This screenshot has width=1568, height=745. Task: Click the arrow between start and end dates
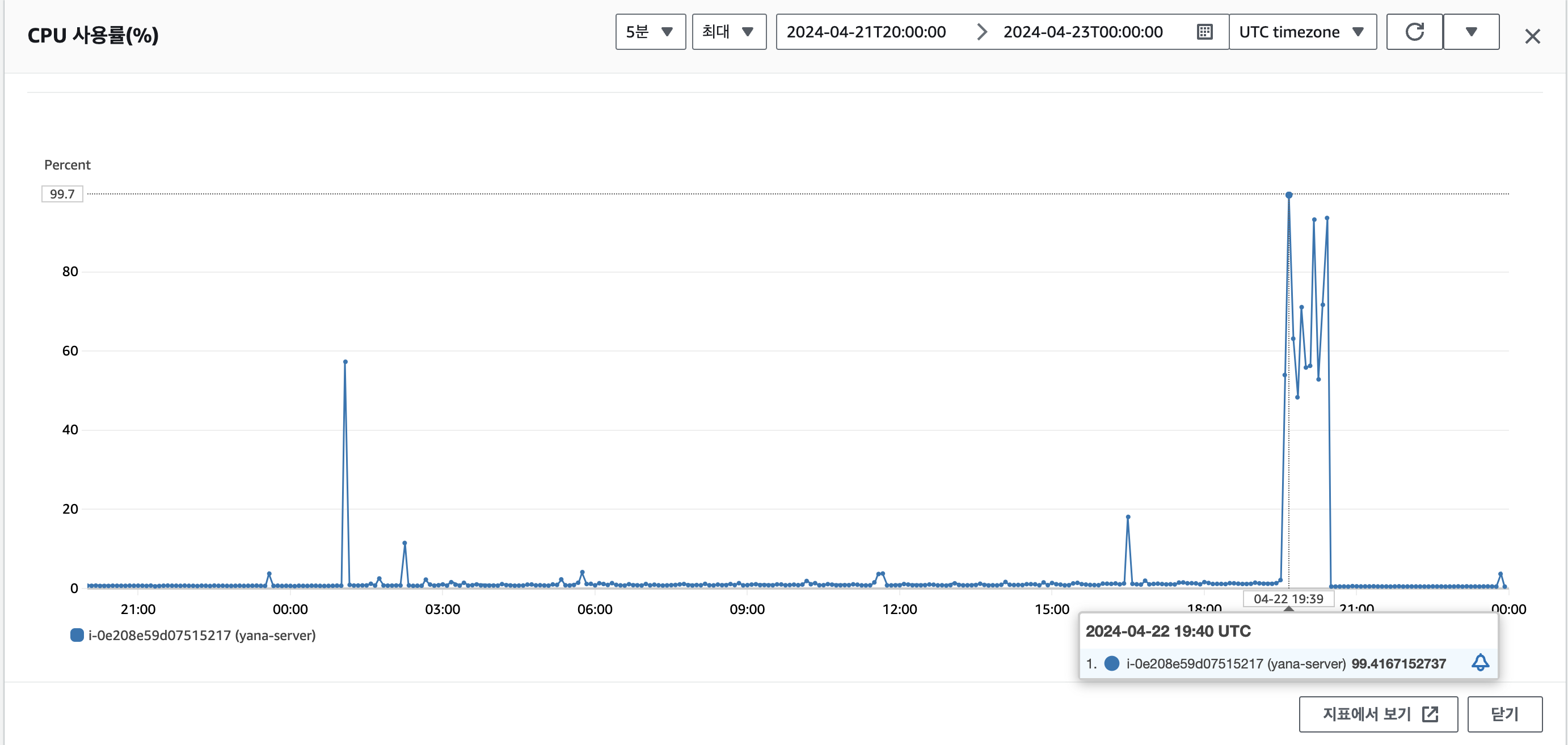click(x=981, y=32)
